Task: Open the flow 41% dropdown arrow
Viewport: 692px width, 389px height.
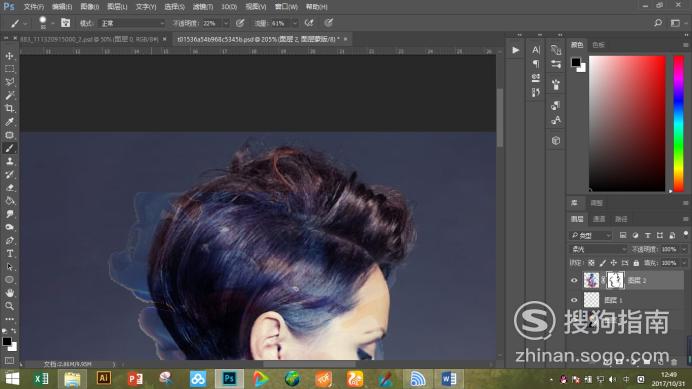Action: [295, 23]
